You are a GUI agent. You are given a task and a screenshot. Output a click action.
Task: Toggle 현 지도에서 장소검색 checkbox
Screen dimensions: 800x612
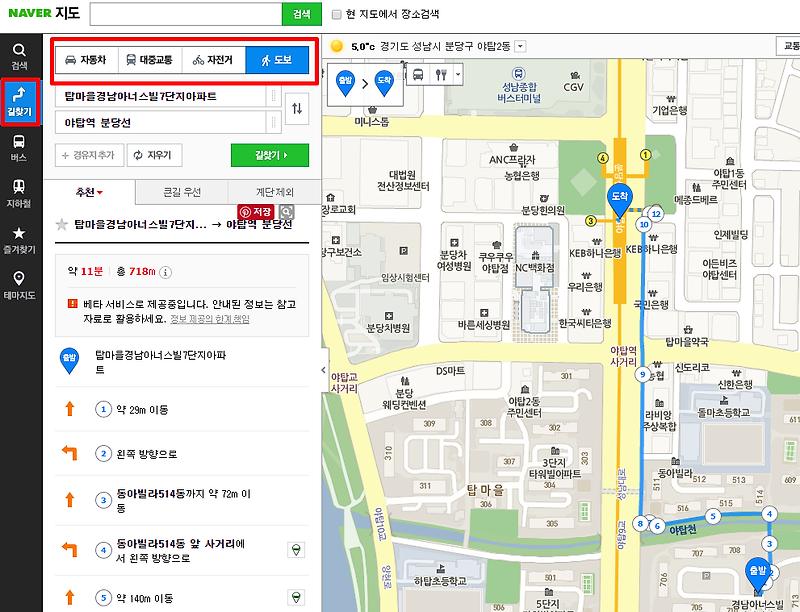point(337,15)
